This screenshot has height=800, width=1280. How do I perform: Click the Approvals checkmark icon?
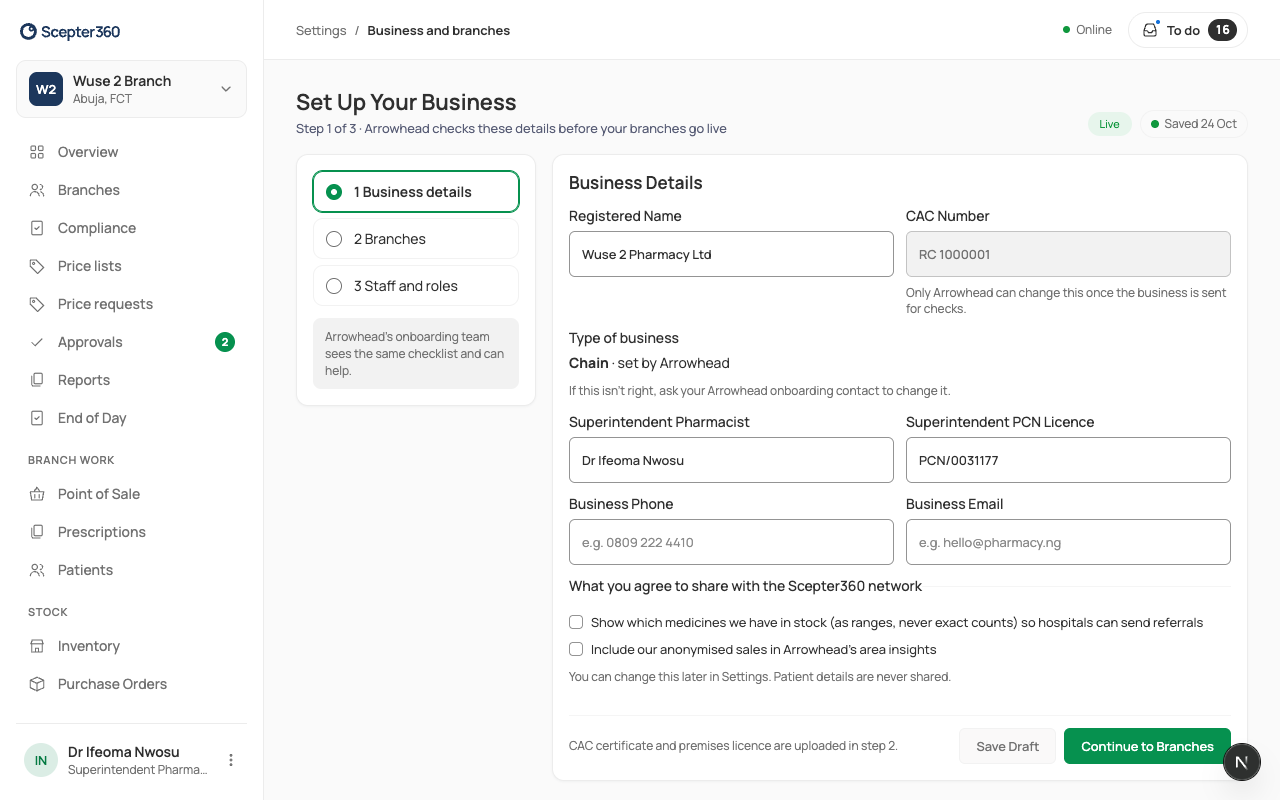coord(37,342)
